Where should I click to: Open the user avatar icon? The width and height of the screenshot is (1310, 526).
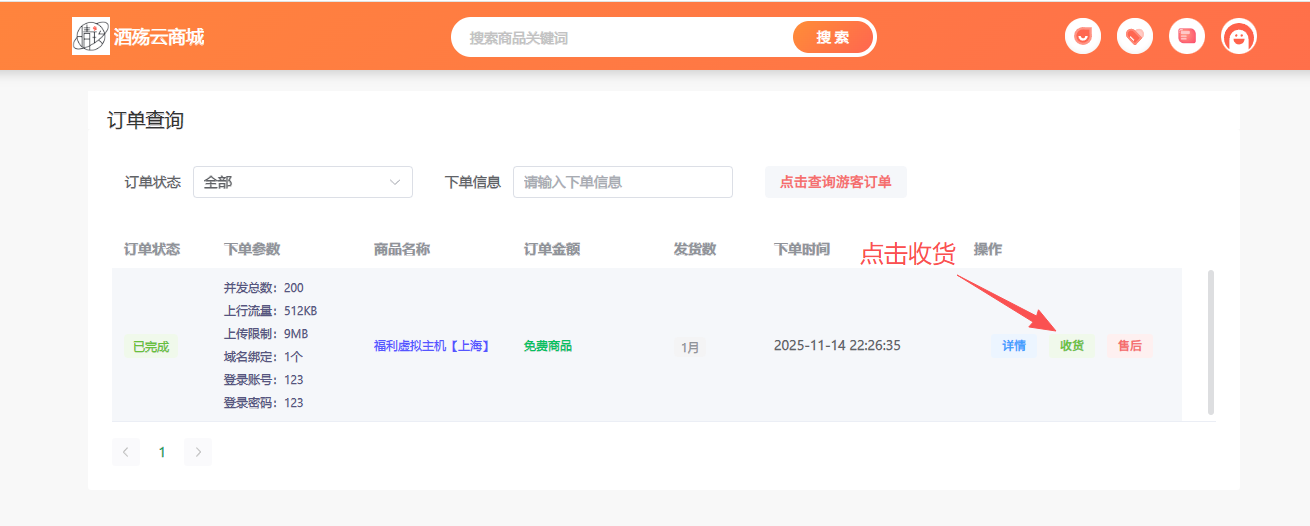click(1239, 37)
